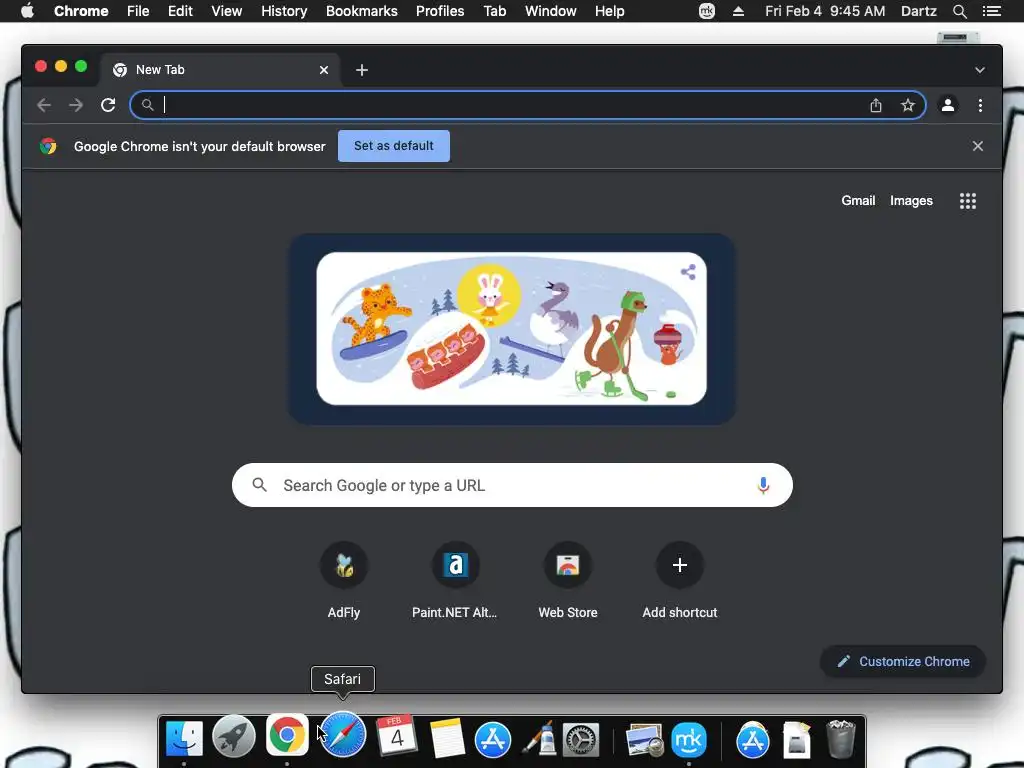Bookmark this tab with the star icon
Image resolution: width=1024 pixels, height=768 pixels.
point(908,105)
